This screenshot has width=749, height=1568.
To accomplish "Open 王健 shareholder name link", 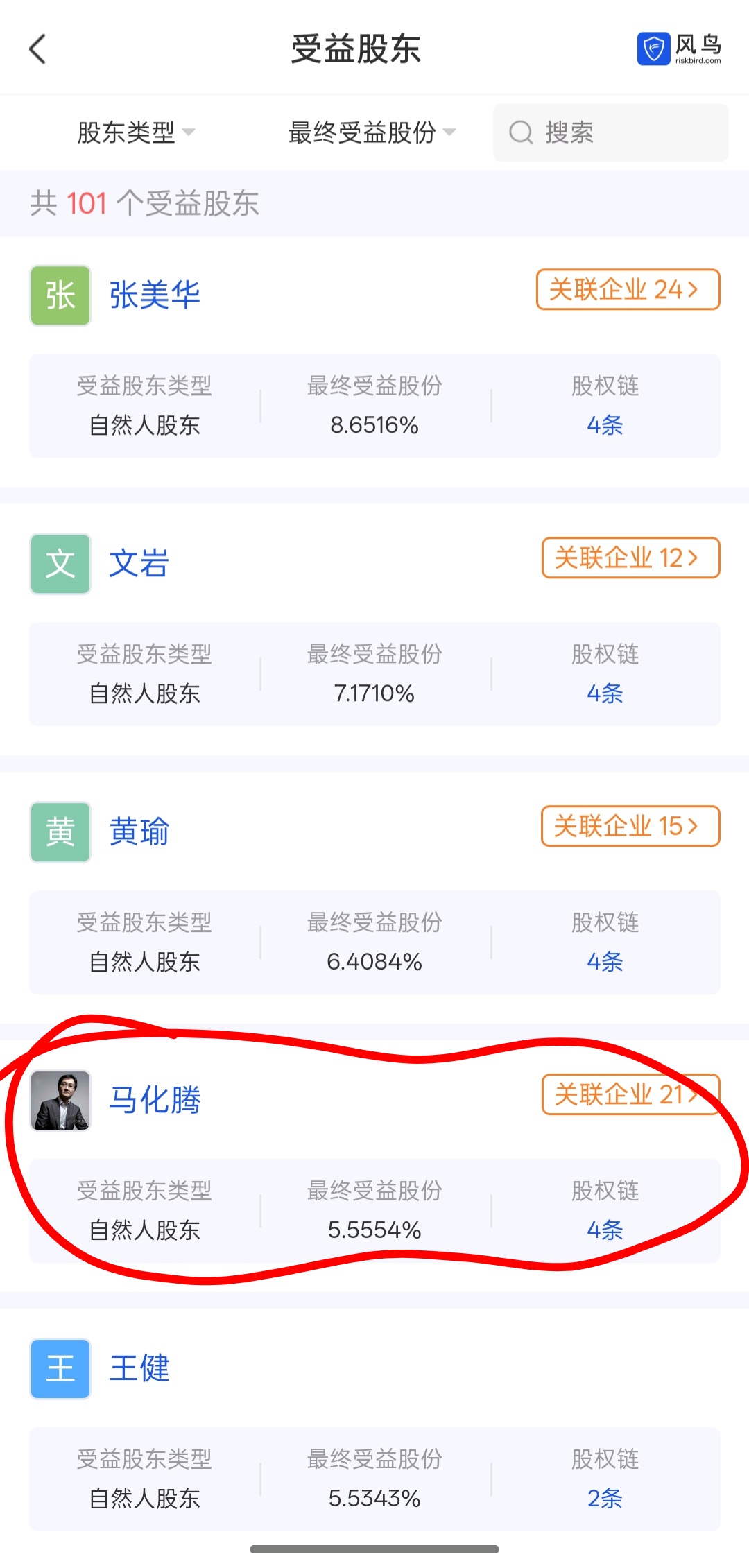I will [139, 1369].
